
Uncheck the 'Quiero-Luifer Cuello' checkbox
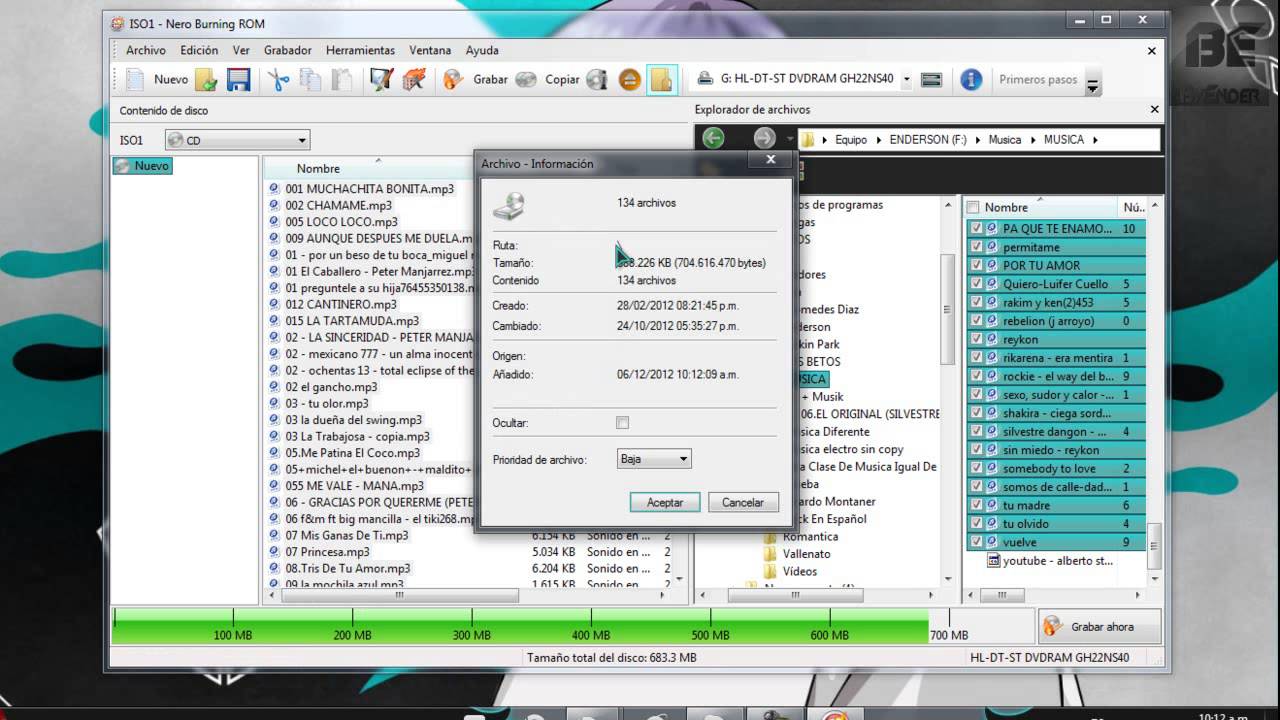click(976, 284)
